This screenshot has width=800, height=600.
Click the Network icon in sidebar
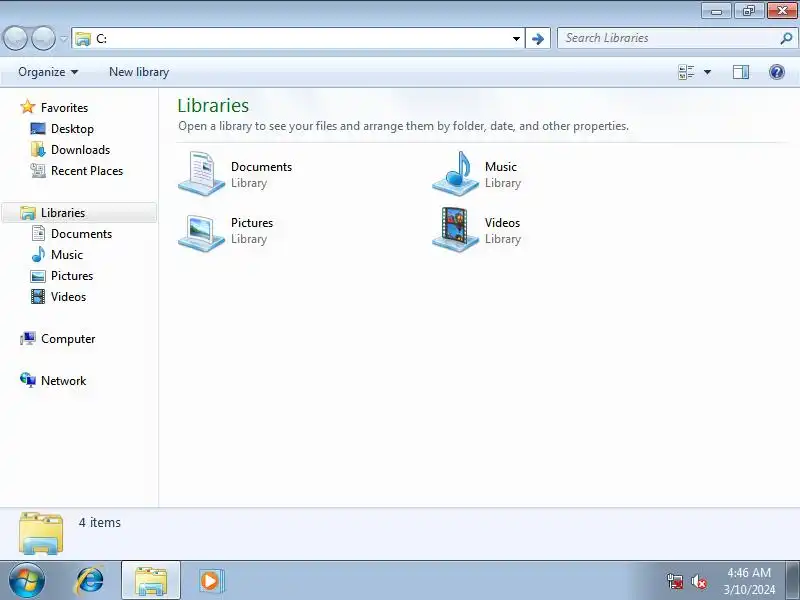tap(28, 380)
